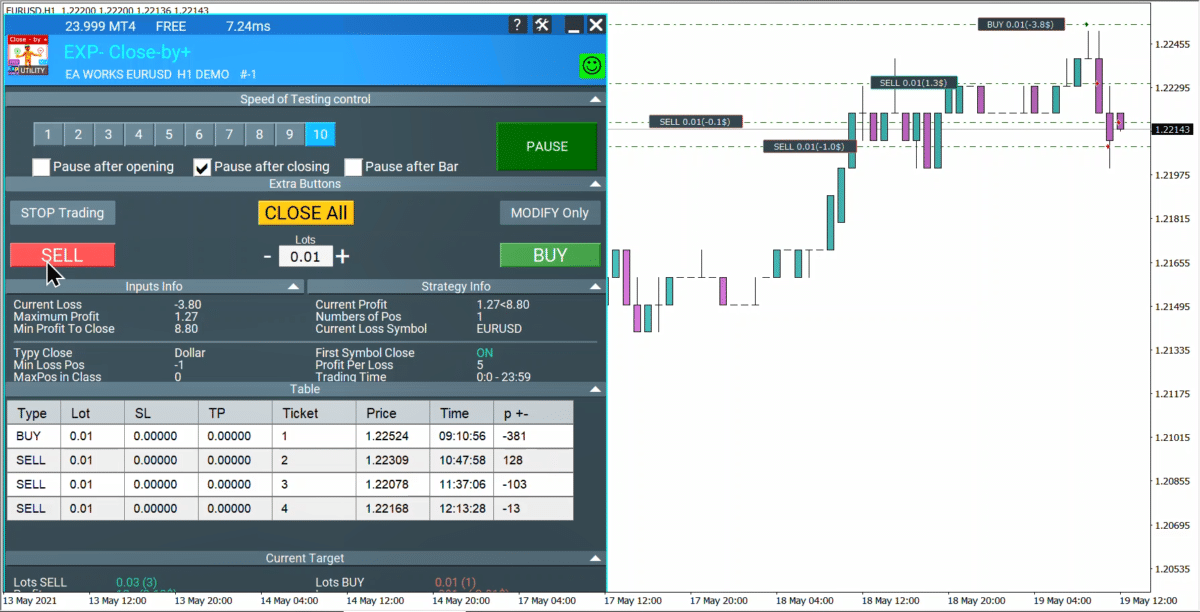
Task: Minimize the EXP Close-by+ panel
Action: click(x=573, y=25)
